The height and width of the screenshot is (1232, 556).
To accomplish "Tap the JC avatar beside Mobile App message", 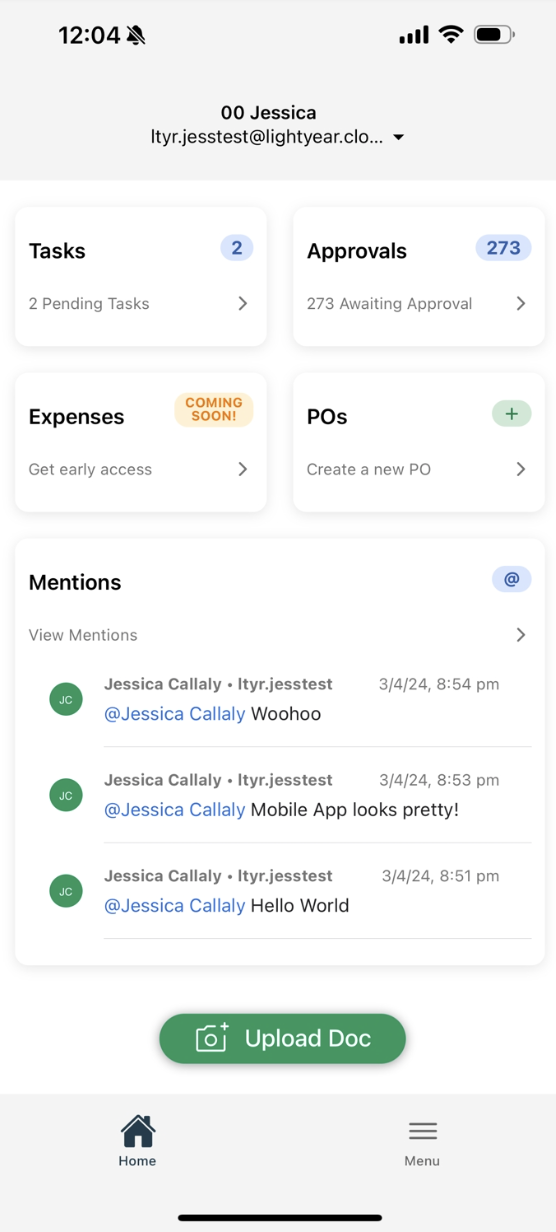I will pos(66,795).
